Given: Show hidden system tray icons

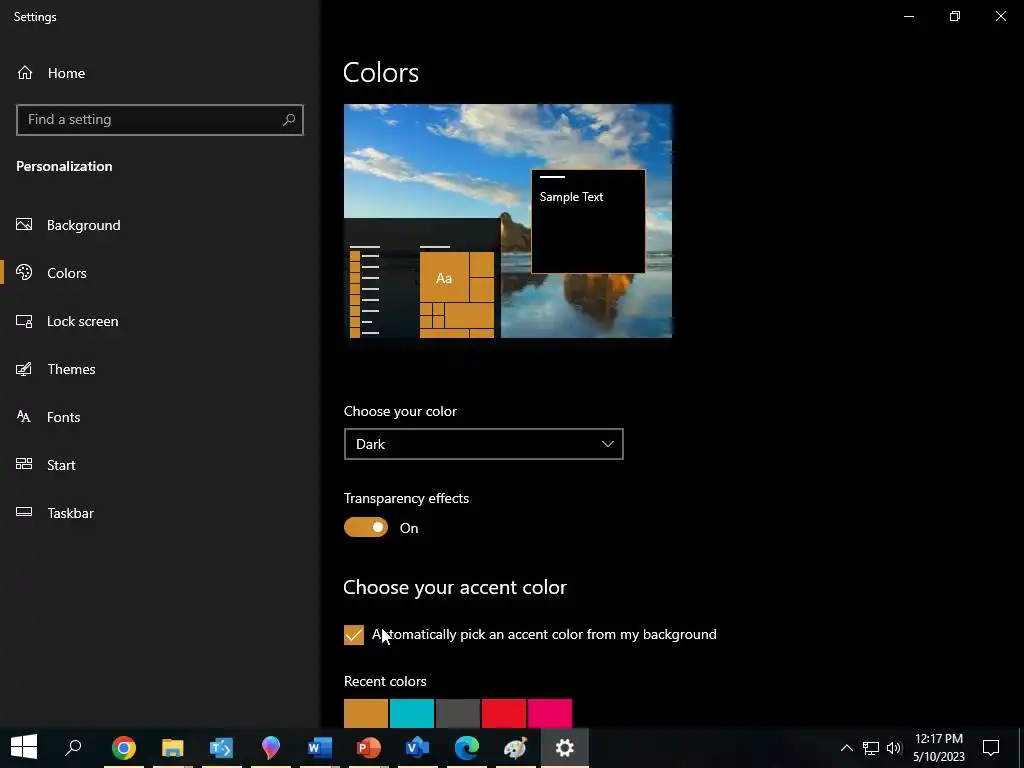Looking at the screenshot, I should pyautogui.click(x=846, y=748).
